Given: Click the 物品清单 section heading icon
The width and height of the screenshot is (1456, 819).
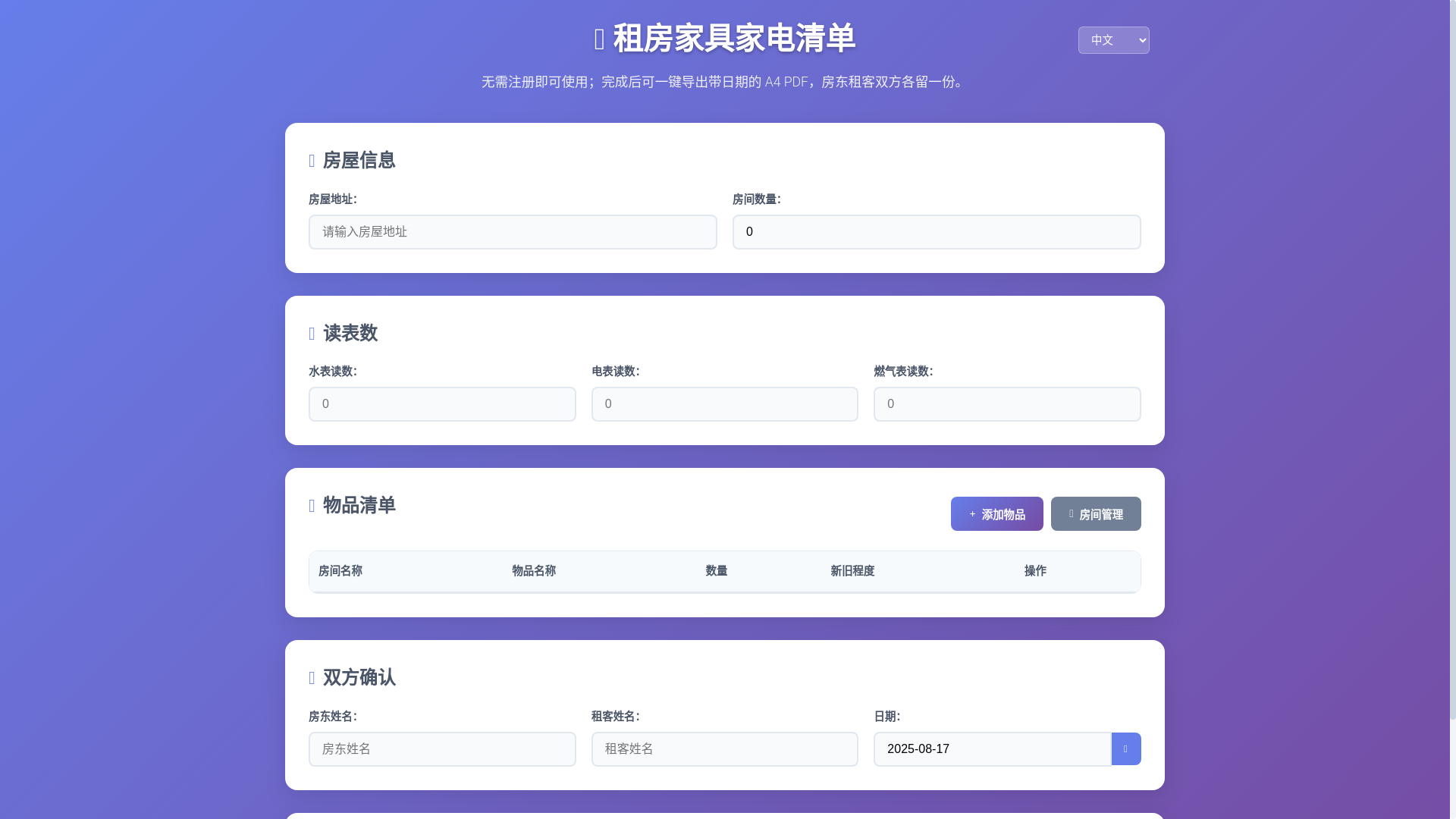Looking at the screenshot, I should (x=312, y=506).
